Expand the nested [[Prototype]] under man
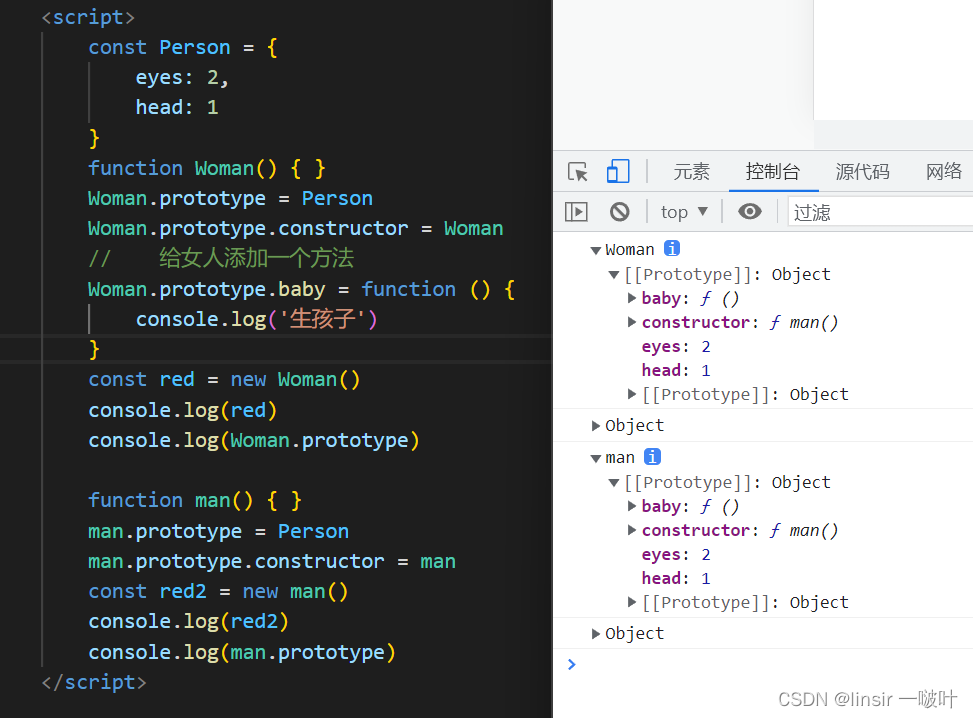This screenshot has height=718, width=973. tap(632, 602)
